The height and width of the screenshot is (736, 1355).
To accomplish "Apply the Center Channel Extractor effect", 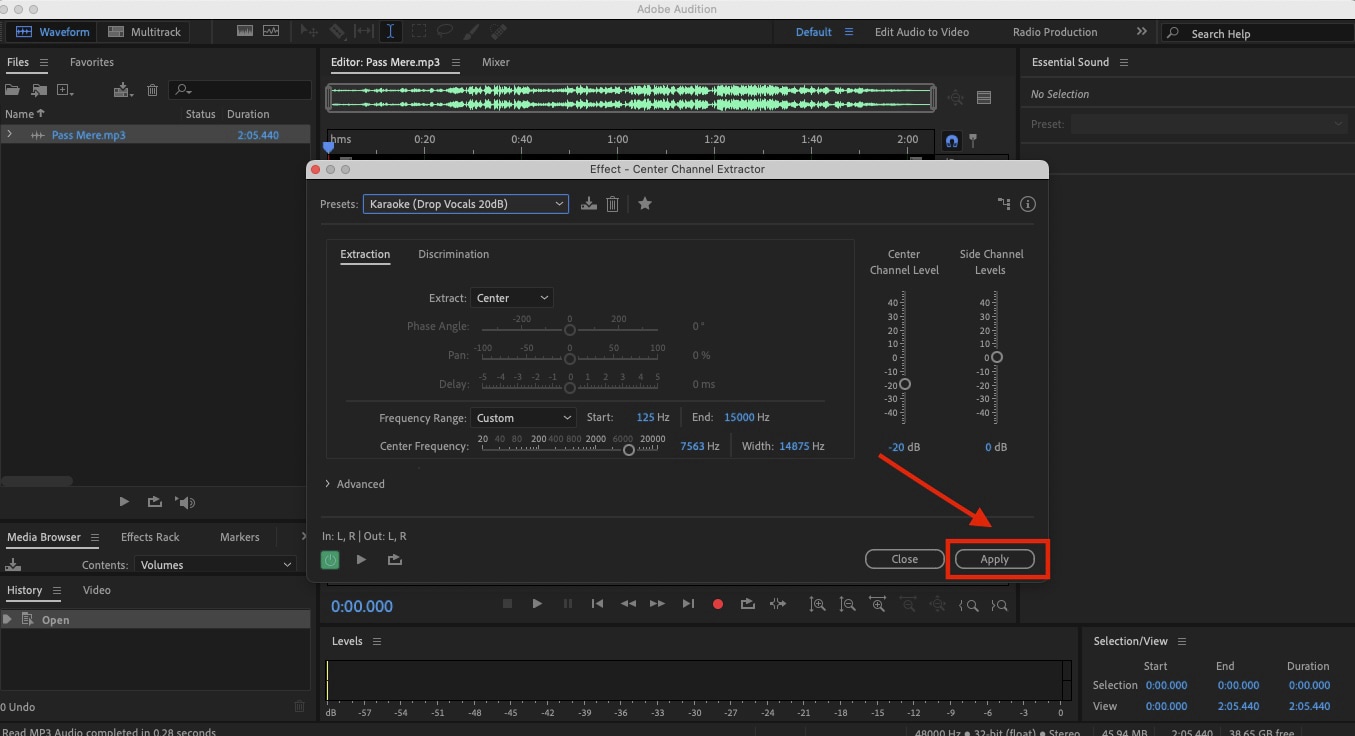I will click(995, 559).
